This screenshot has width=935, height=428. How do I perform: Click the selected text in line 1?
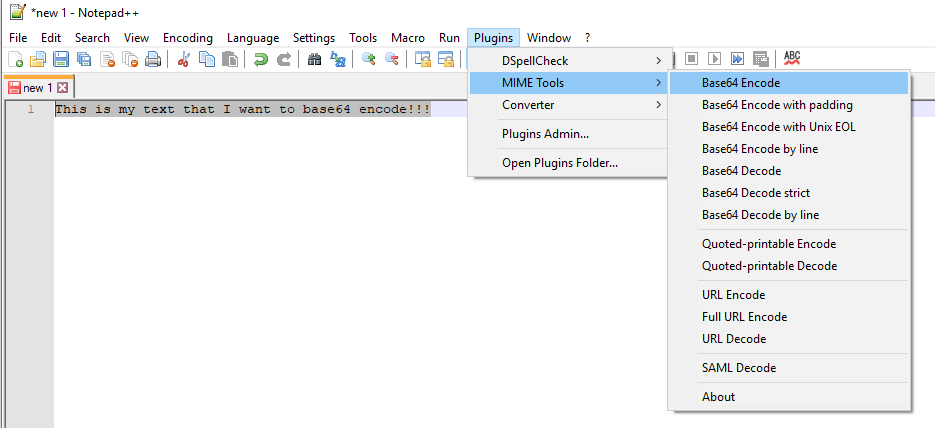pyautogui.click(x=243, y=110)
